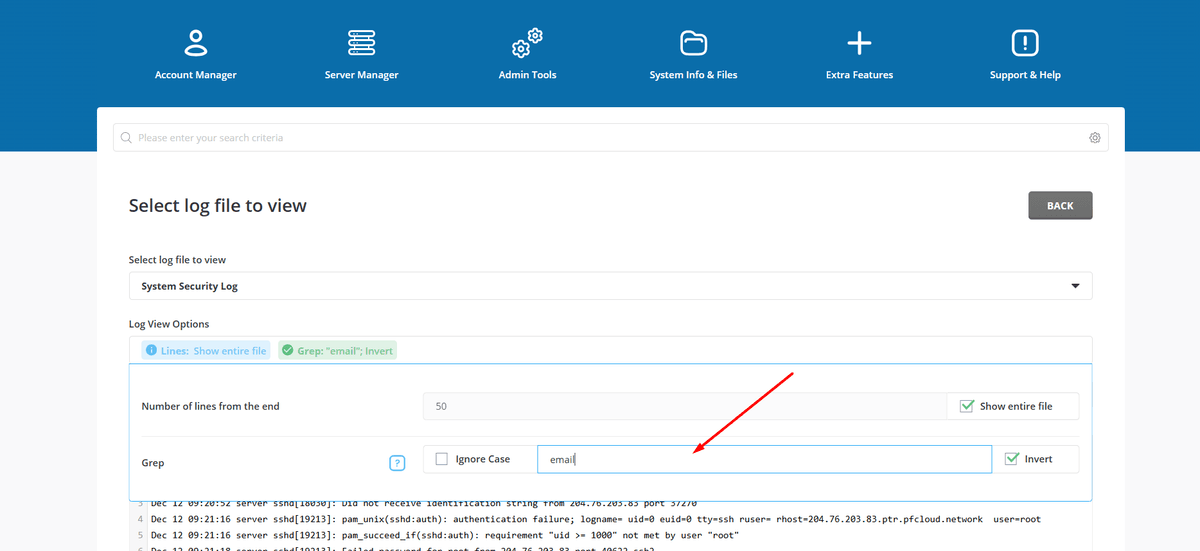Viewport: 1200px width, 551px height.
Task: Select the Server Manager menu label
Action: pos(361,75)
